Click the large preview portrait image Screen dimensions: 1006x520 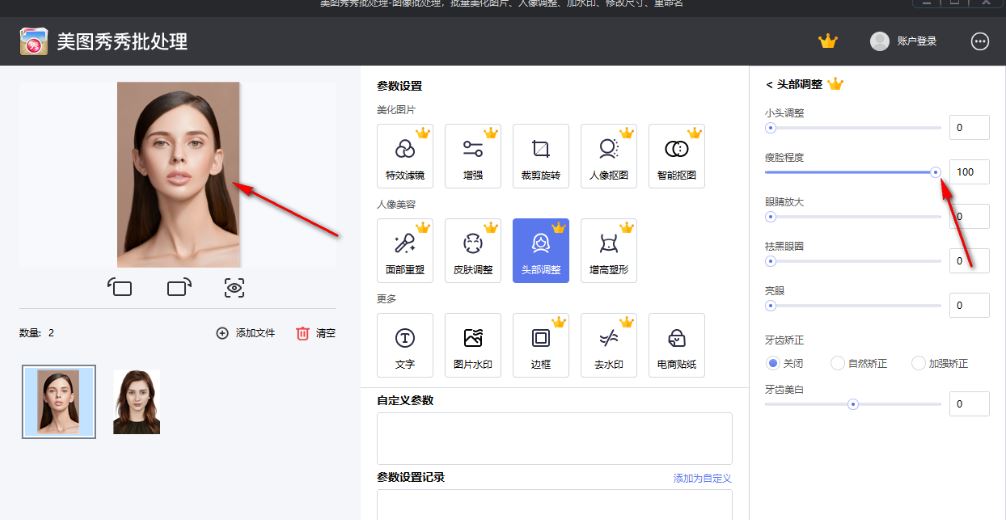pyautogui.click(x=178, y=175)
